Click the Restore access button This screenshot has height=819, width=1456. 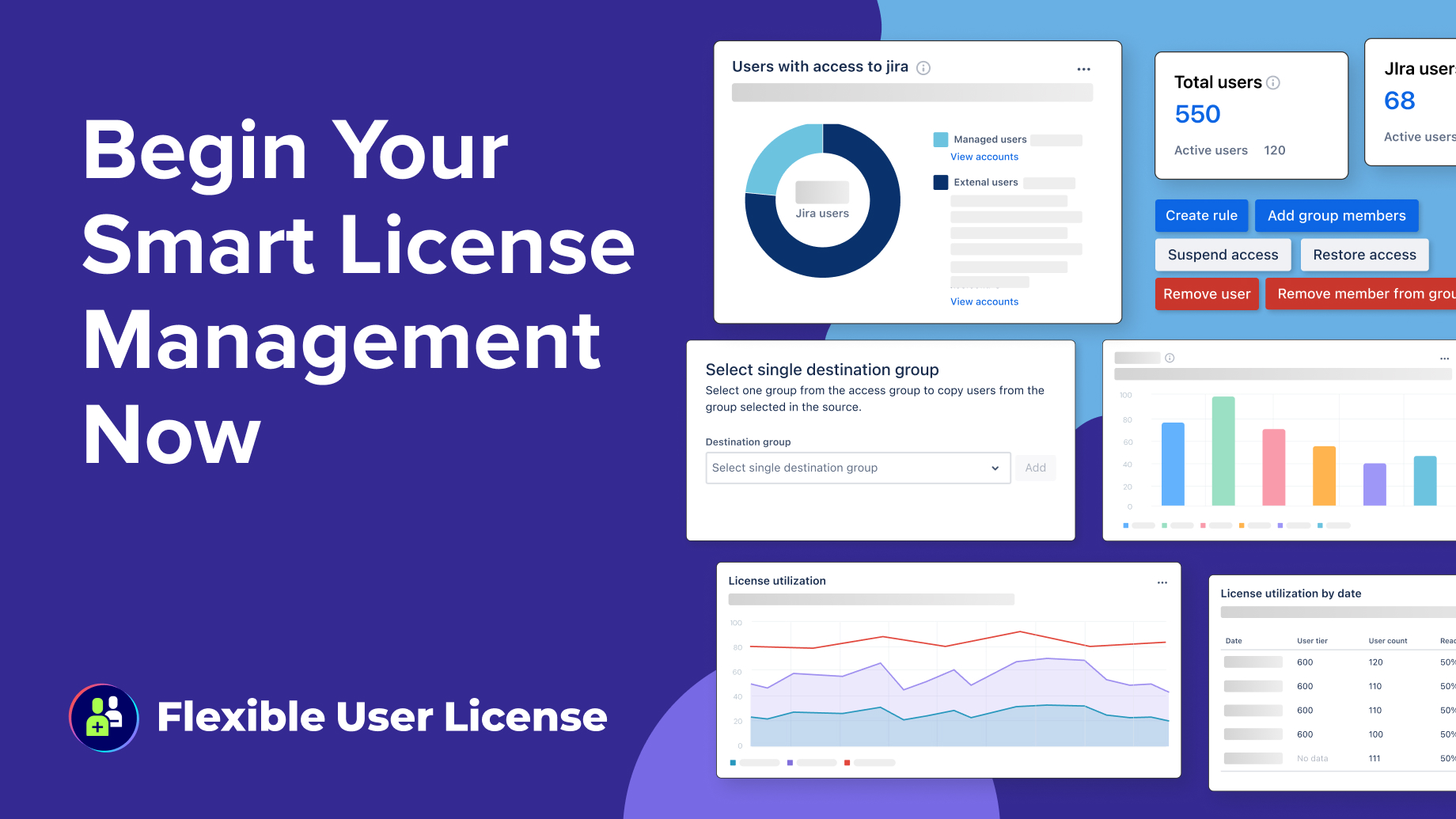(x=1364, y=255)
